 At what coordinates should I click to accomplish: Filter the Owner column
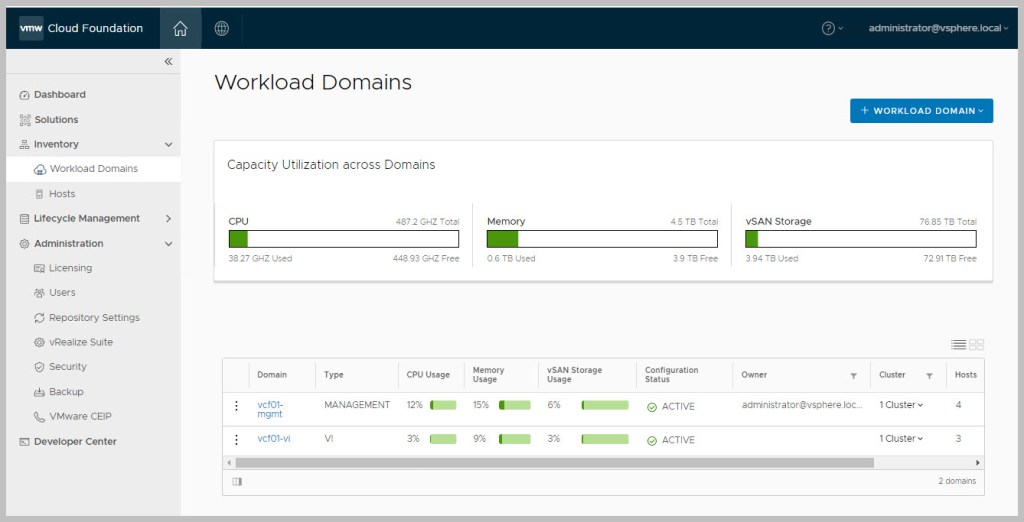point(853,376)
